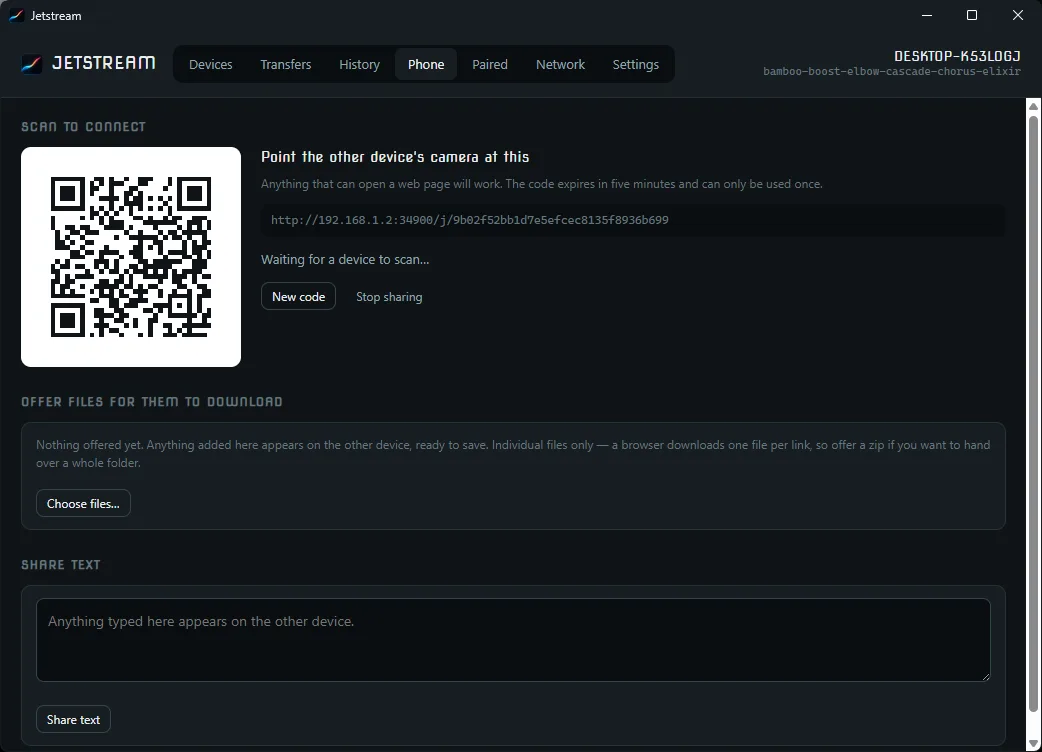Click 'Point the other device's camera at this'
The height and width of the screenshot is (752, 1042).
pyautogui.click(x=395, y=157)
